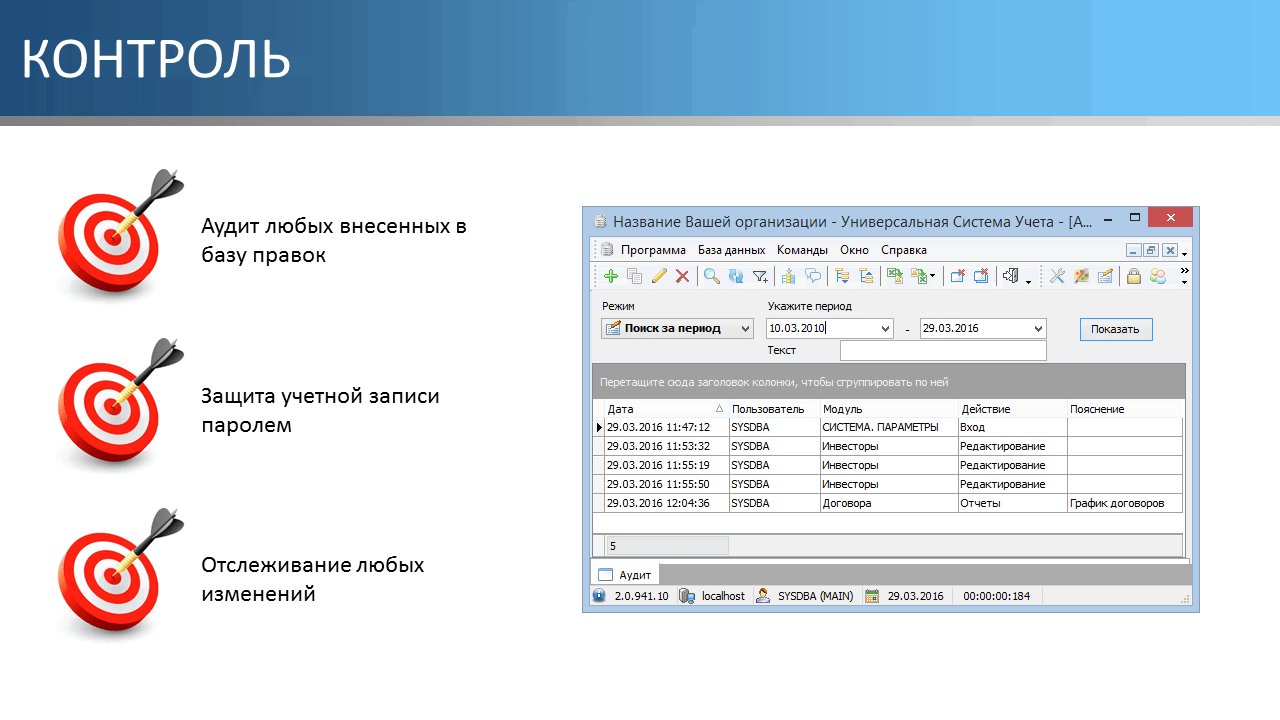Click the version info icon in status bar
This screenshot has height=720, width=1280.
(x=599, y=595)
